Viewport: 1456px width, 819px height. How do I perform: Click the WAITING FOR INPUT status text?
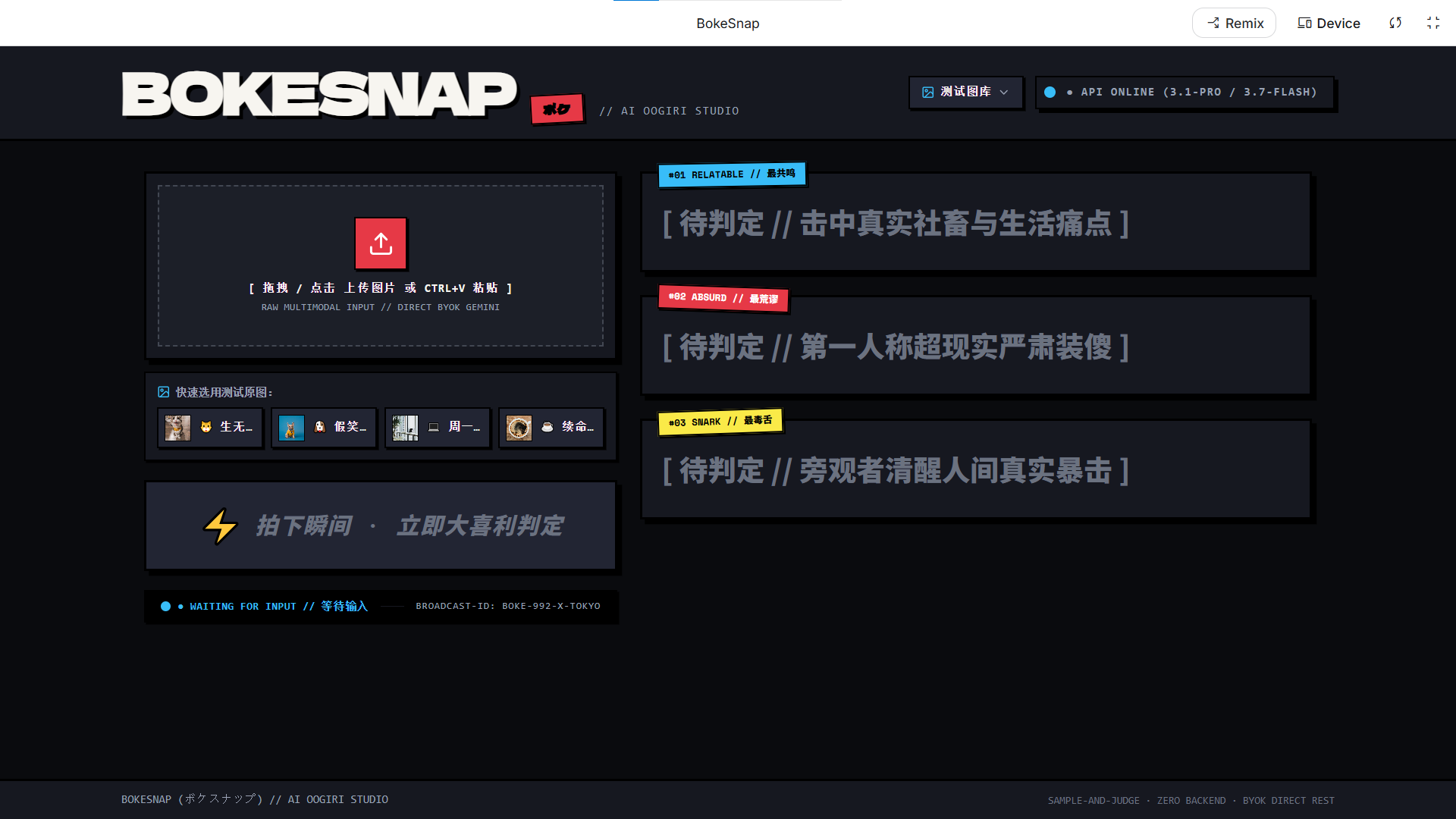click(x=278, y=607)
